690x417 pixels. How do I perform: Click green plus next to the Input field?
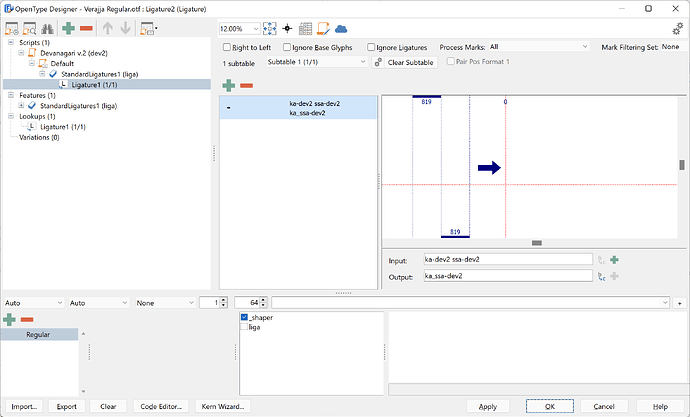click(615, 260)
